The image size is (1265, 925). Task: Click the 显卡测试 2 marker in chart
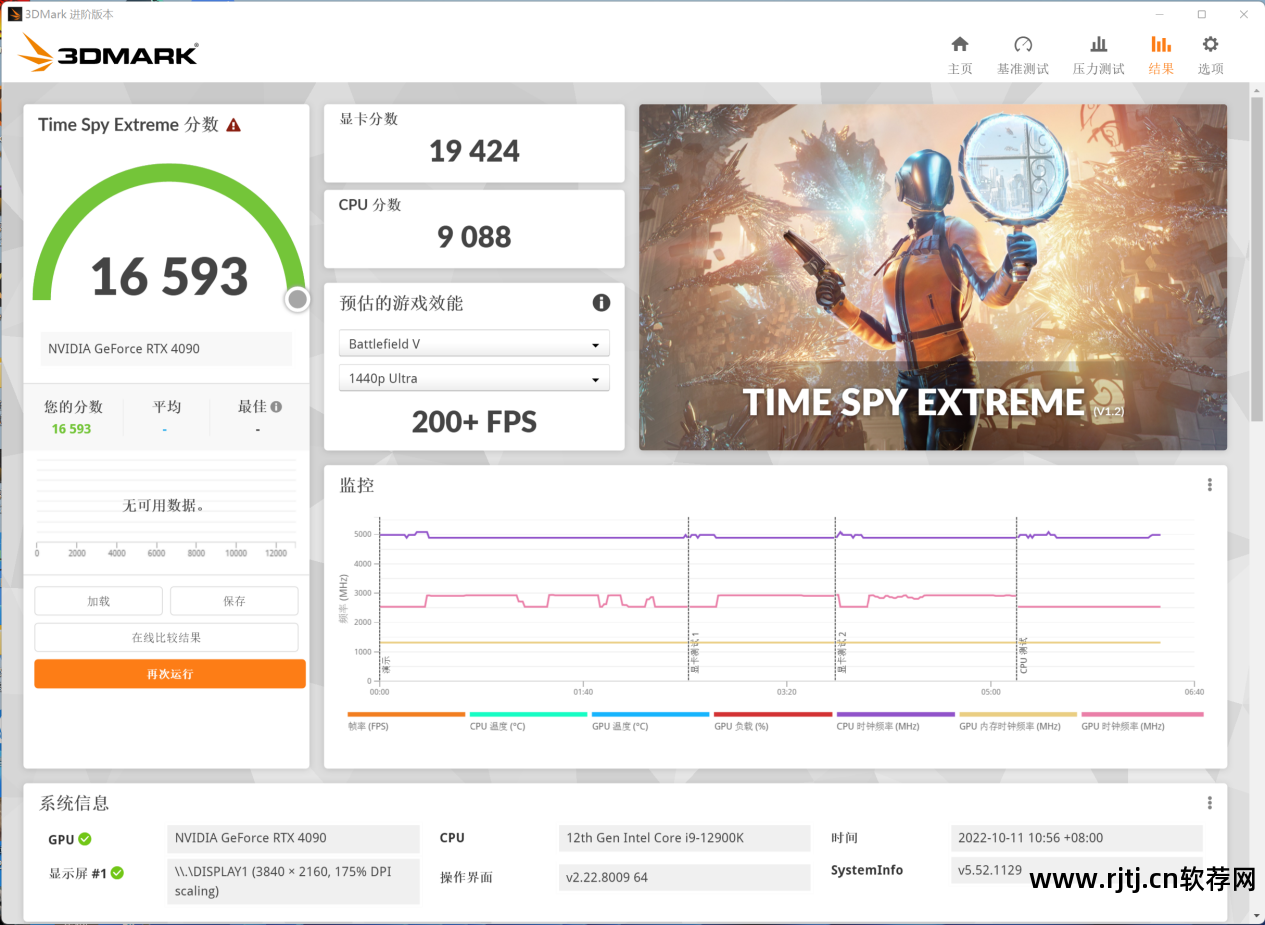(x=842, y=651)
